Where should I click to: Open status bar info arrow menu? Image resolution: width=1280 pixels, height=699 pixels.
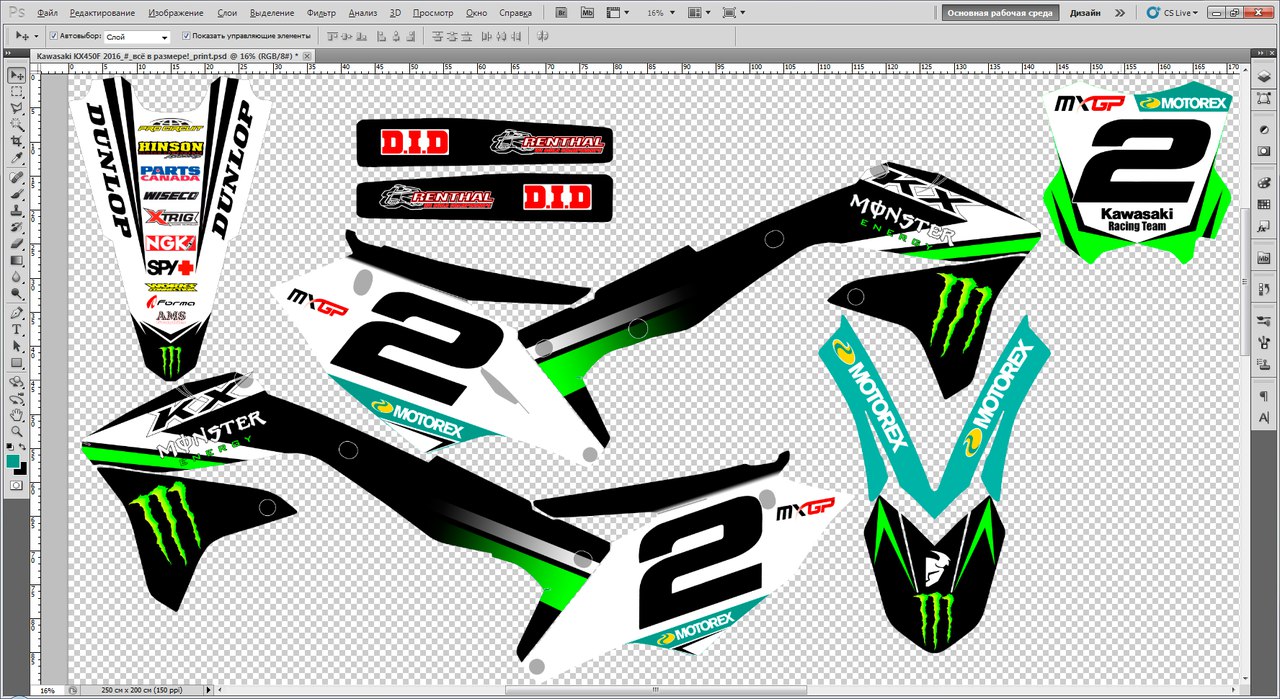click(x=209, y=690)
